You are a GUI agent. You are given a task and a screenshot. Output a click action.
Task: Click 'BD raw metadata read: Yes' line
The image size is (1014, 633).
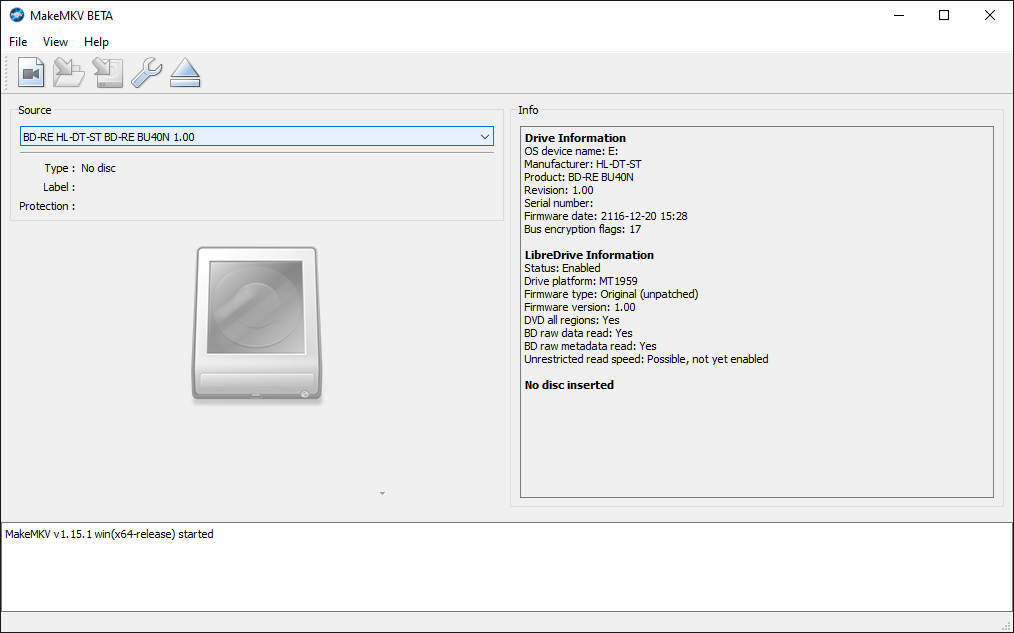coord(590,346)
